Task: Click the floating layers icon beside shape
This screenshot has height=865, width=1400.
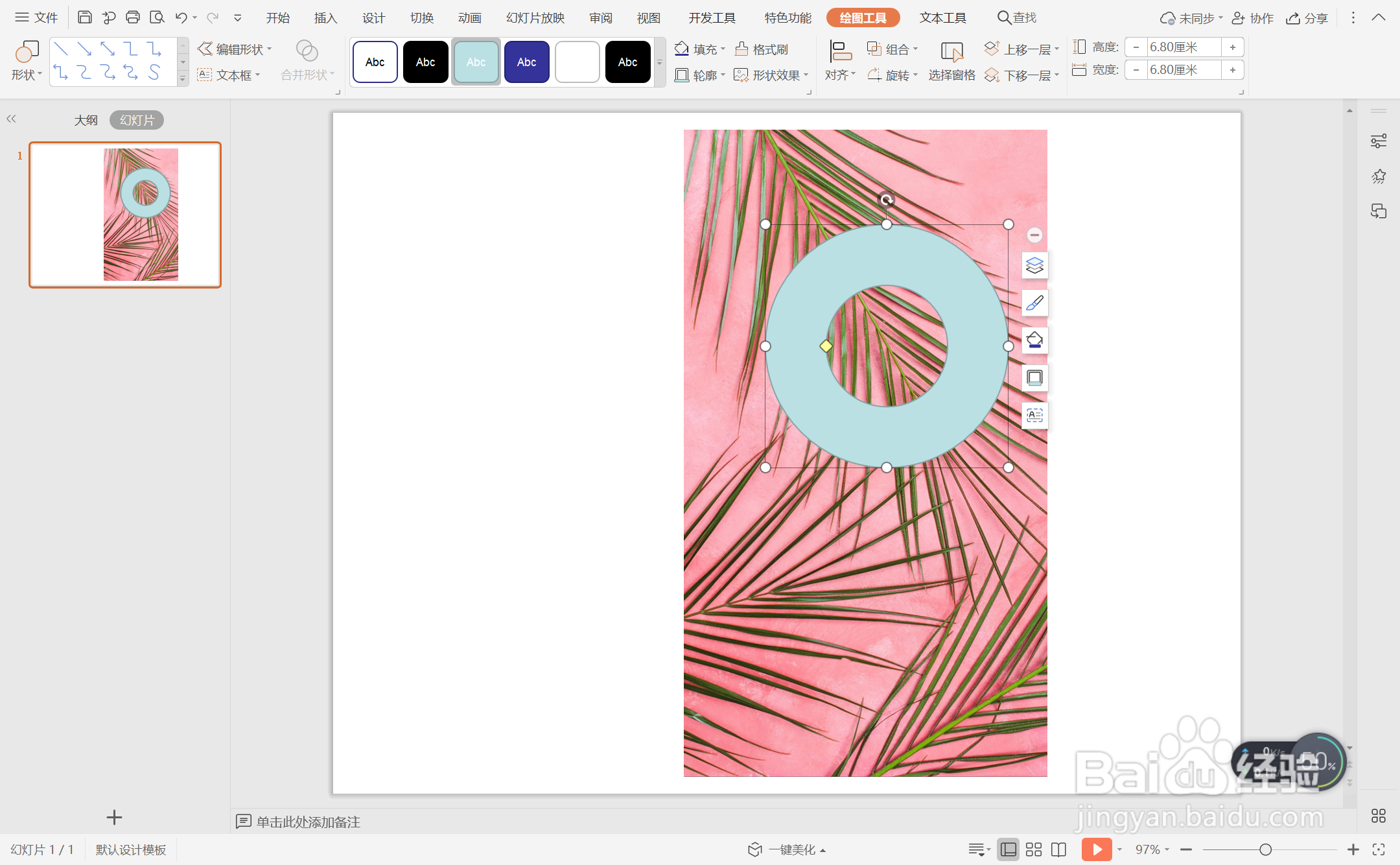Action: click(1034, 265)
